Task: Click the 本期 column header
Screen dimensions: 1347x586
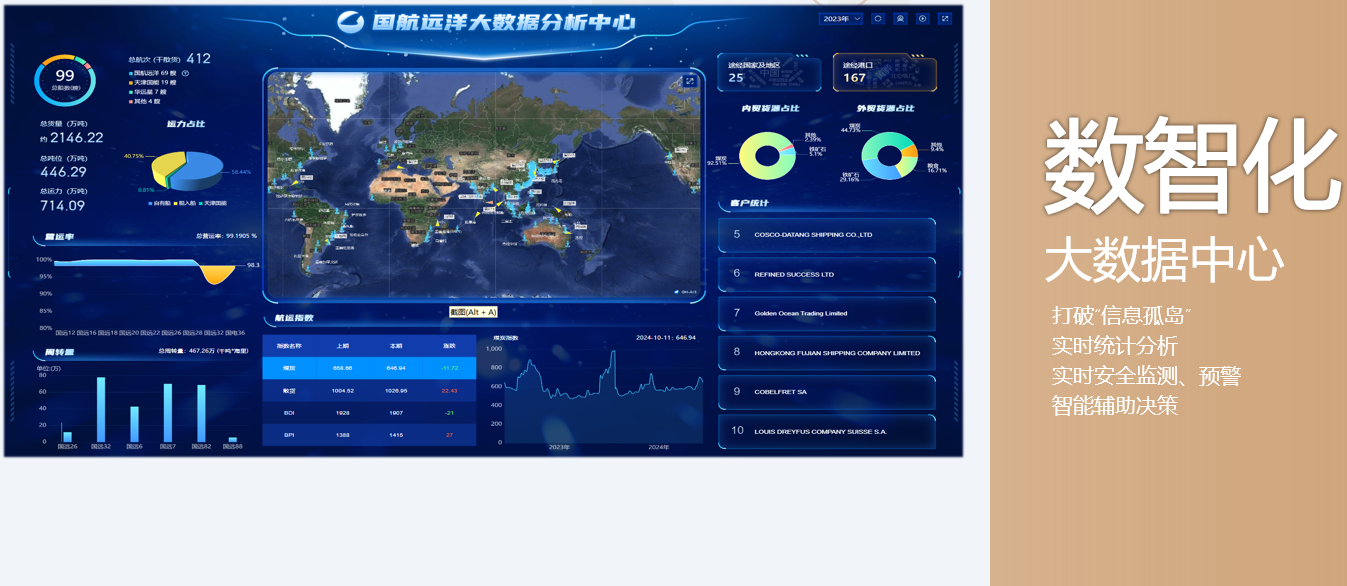Action: (396, 346)
